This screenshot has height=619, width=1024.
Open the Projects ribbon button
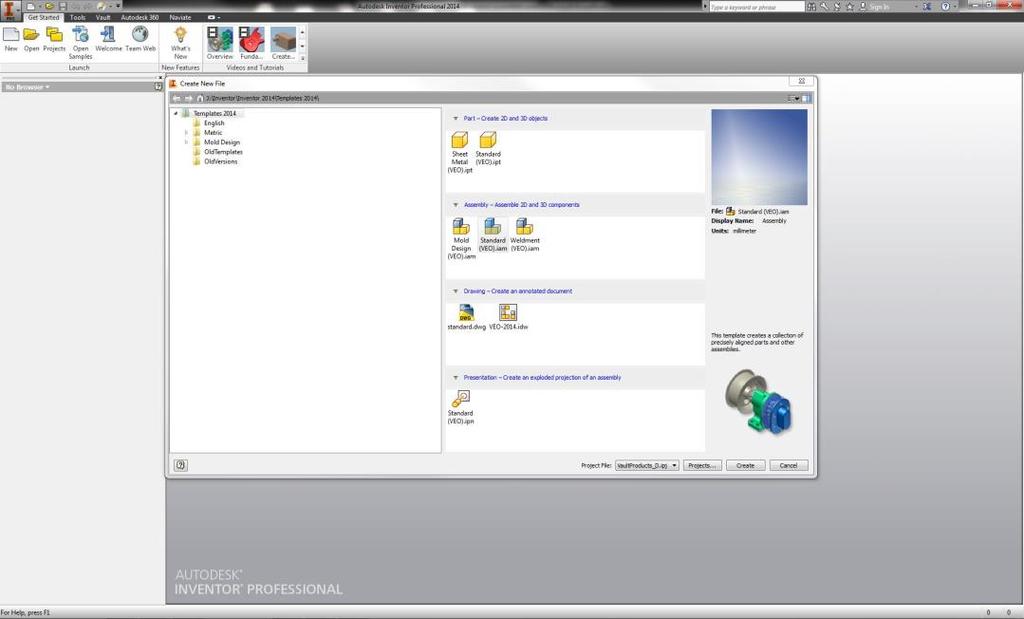[x=54, y=39]
